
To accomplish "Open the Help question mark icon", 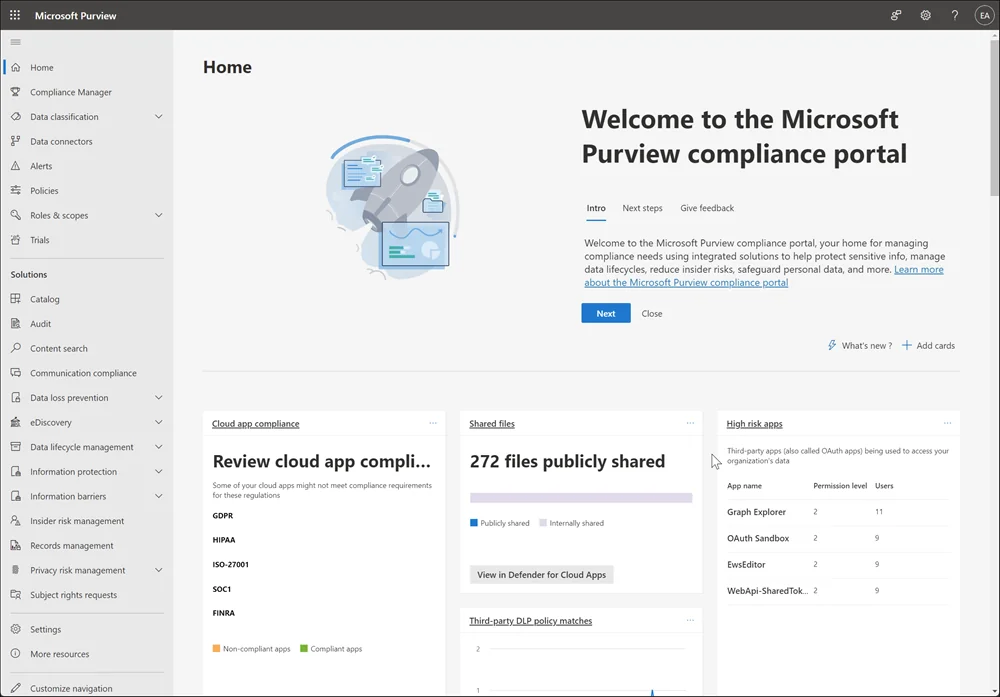I will (955, 15).
